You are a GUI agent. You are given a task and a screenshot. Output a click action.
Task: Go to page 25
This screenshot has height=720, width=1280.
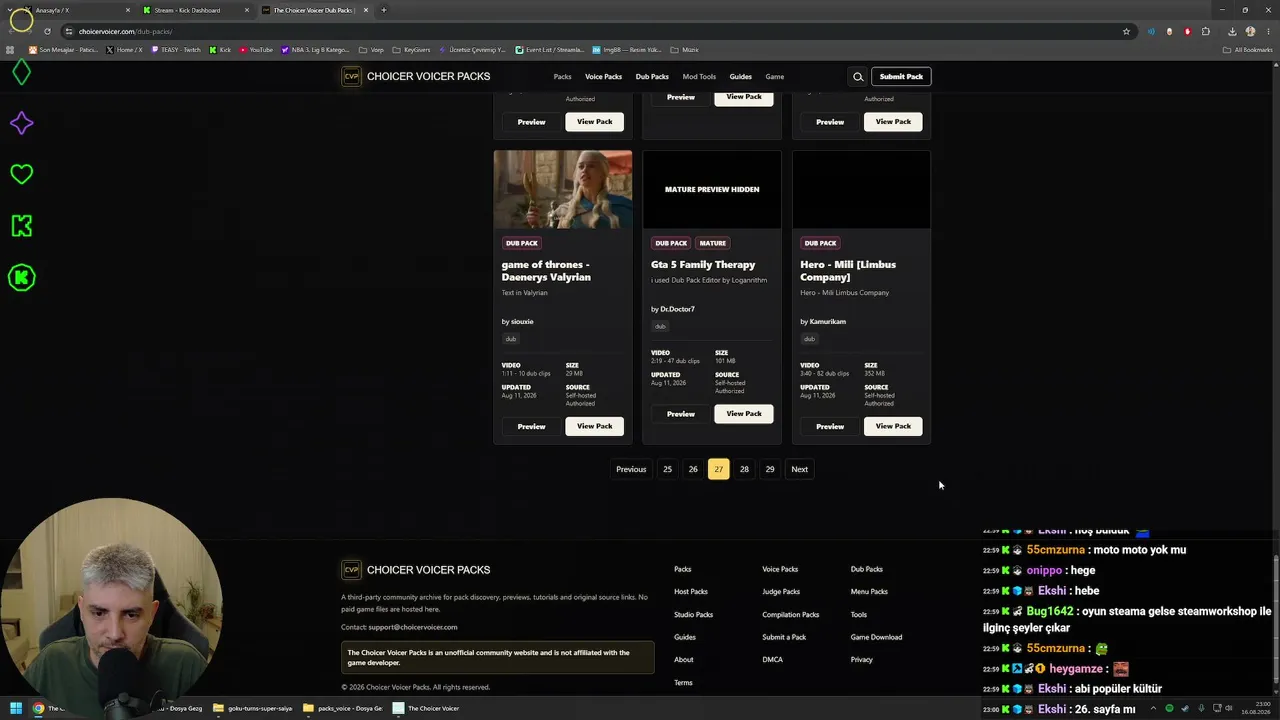click(667, 469)
